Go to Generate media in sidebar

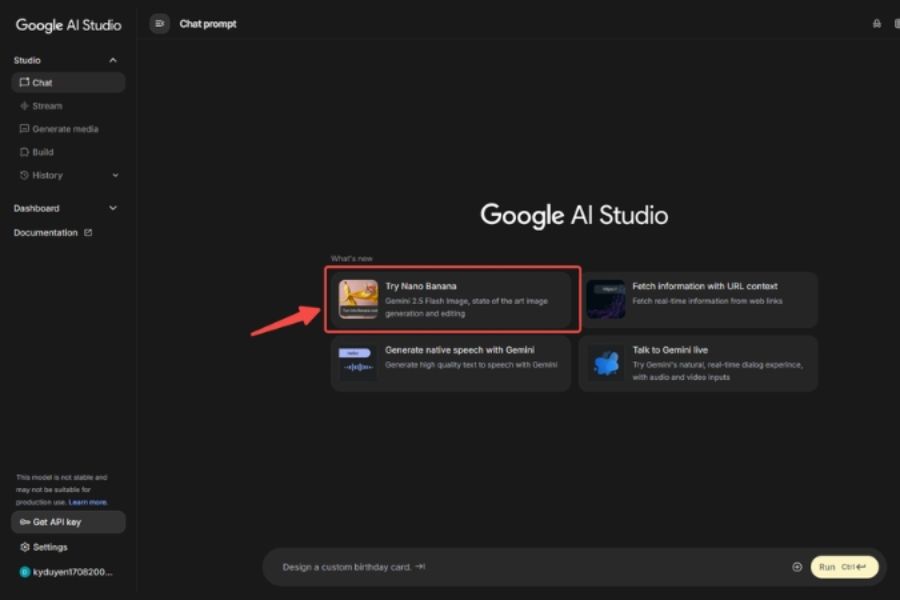pyautogui.click(x=64, y=129)
